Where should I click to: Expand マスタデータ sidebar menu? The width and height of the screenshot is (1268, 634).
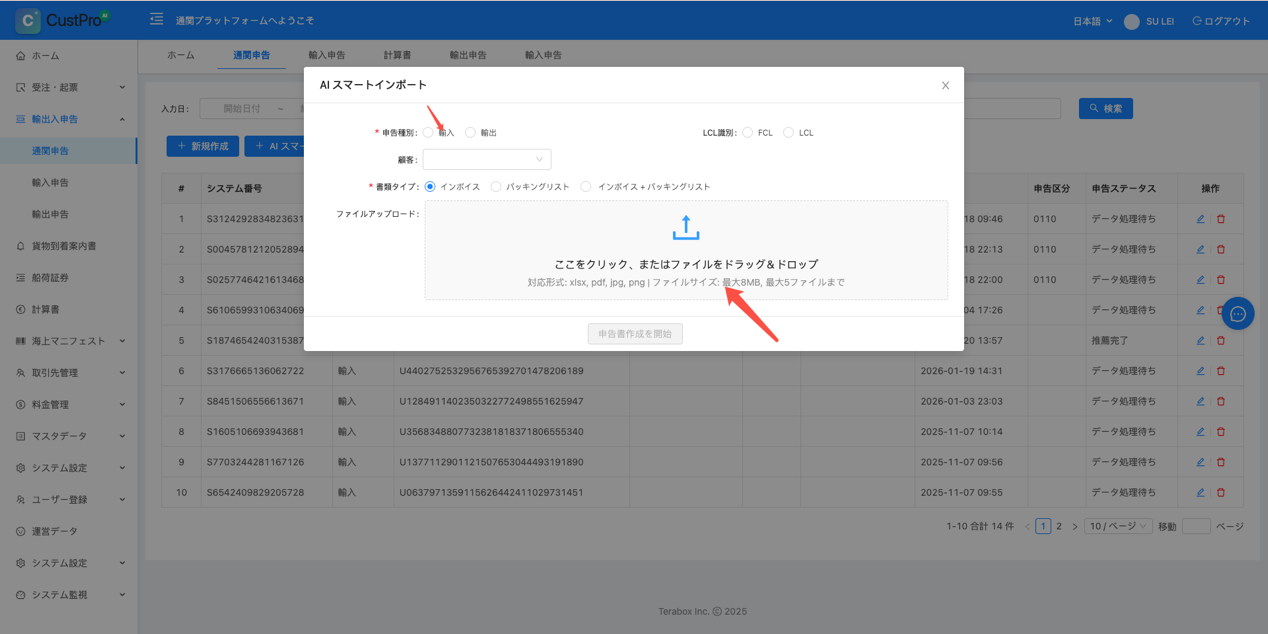point(69,436)
